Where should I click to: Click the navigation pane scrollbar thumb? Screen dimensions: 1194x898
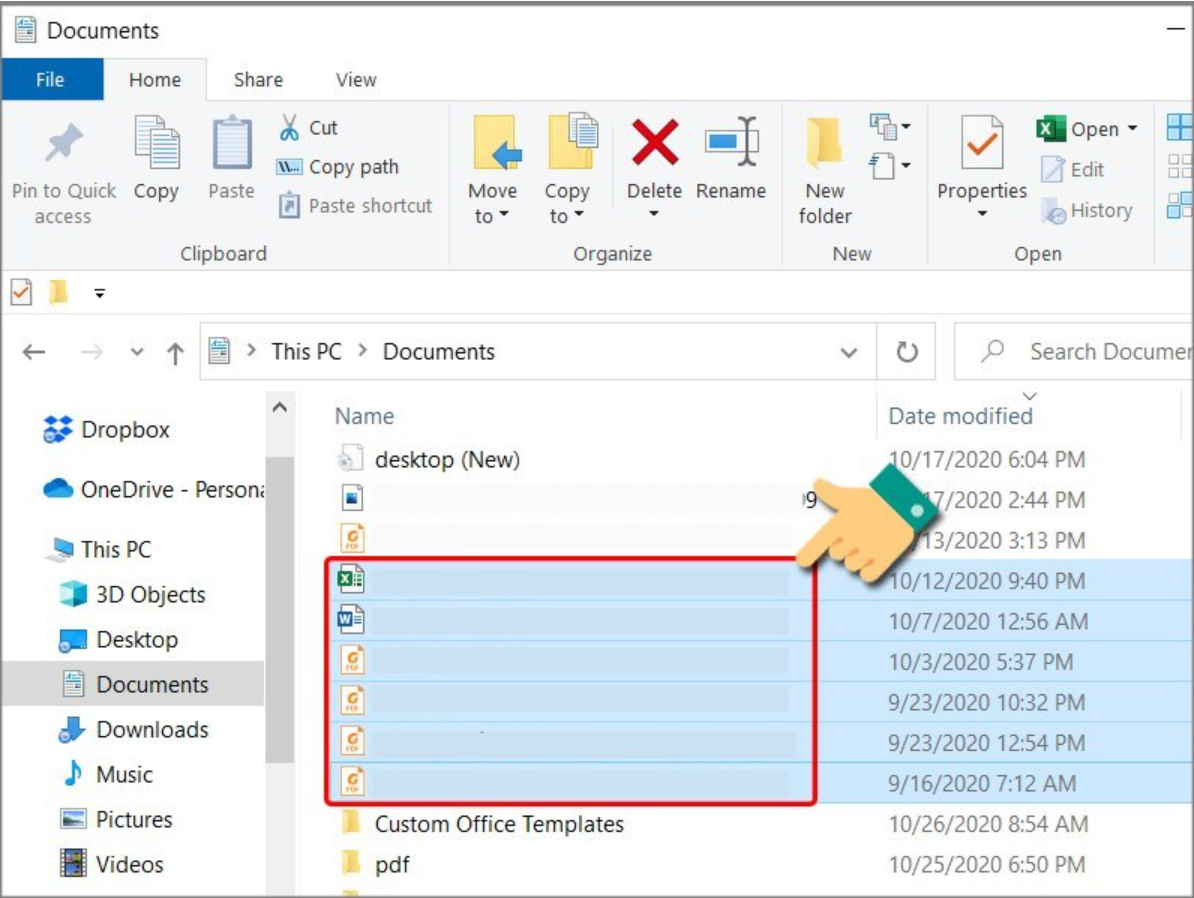(x=280, y=609)
